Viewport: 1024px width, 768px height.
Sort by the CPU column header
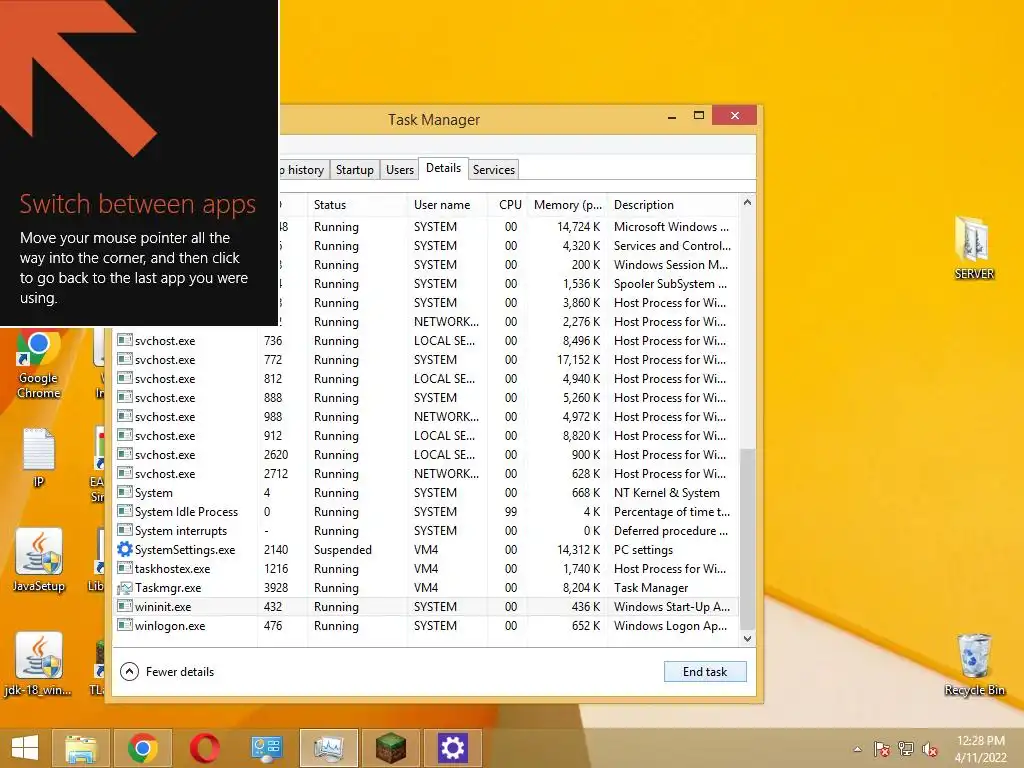[x=507, y=204]
